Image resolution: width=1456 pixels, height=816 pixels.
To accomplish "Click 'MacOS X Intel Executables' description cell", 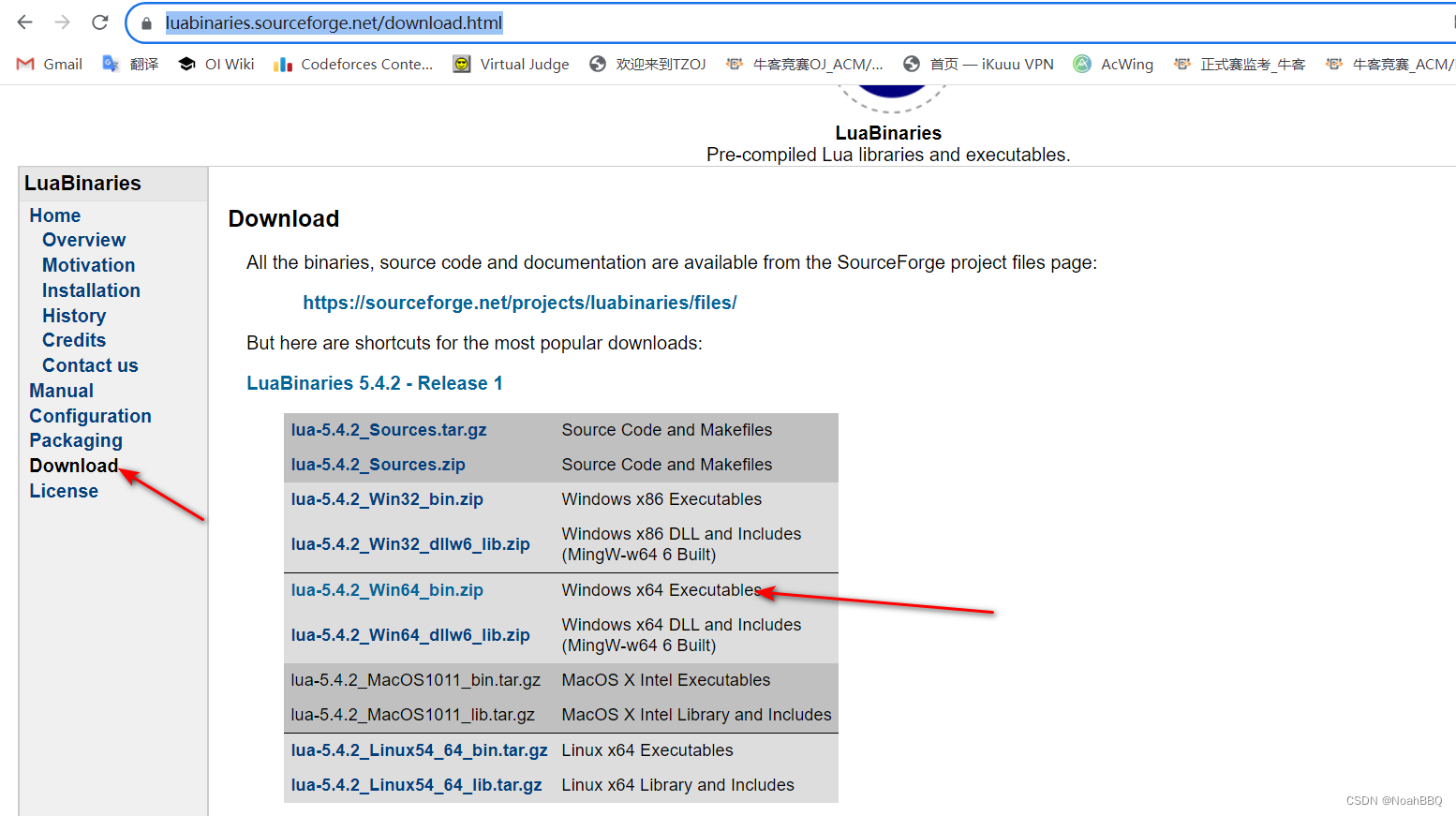I will 666,680.
